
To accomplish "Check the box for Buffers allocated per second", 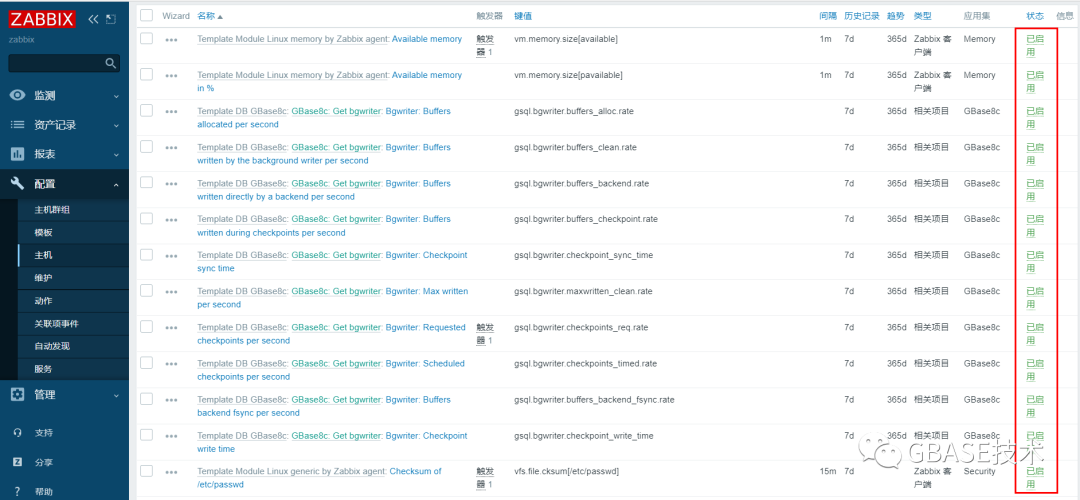I will 146,110.
